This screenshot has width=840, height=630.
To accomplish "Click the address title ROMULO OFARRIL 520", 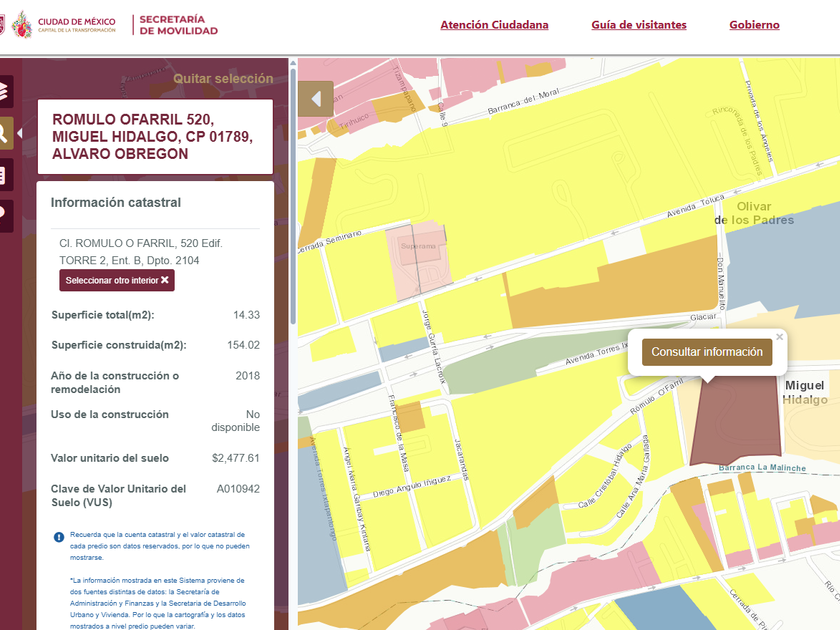I will pos(154,137).
